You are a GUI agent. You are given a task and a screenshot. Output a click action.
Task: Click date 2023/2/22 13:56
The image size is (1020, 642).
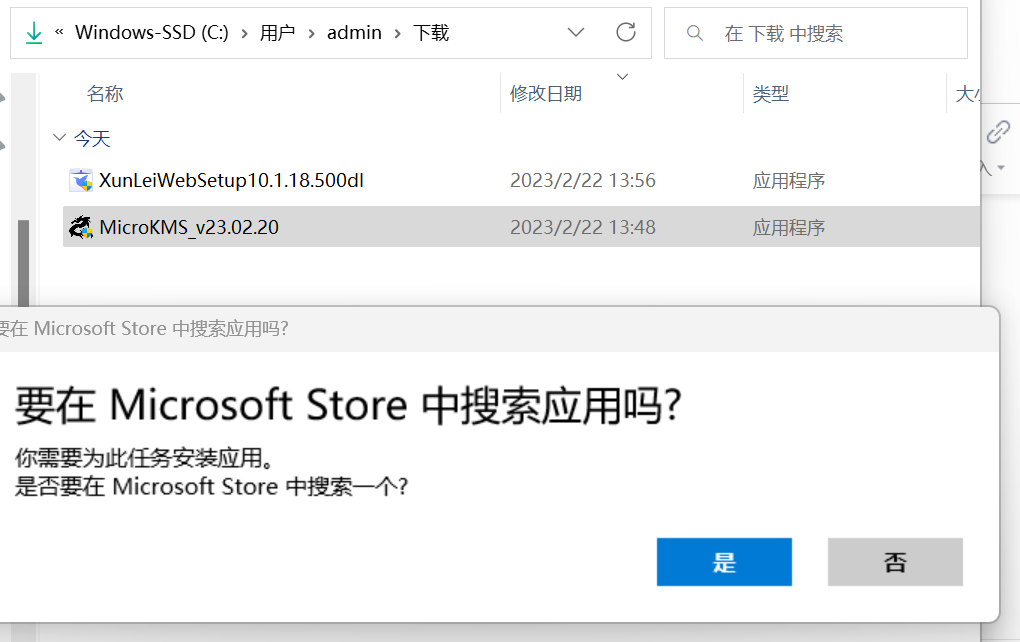click(x=583, y=180)
